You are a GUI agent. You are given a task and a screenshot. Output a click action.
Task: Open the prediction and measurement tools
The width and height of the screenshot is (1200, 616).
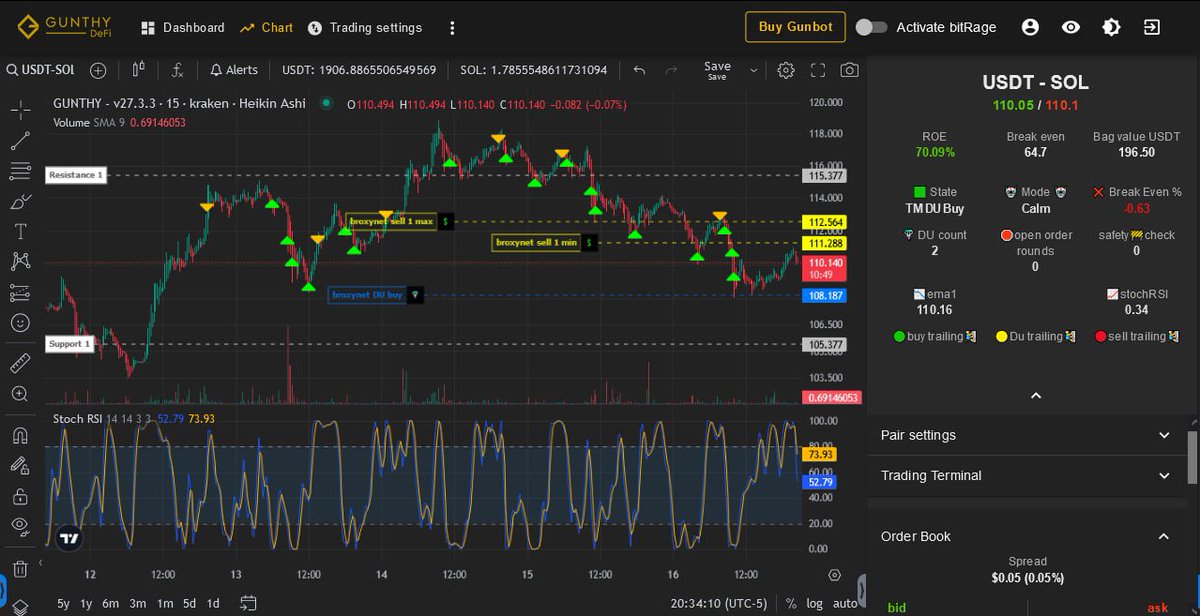click(x=20, y=293)
